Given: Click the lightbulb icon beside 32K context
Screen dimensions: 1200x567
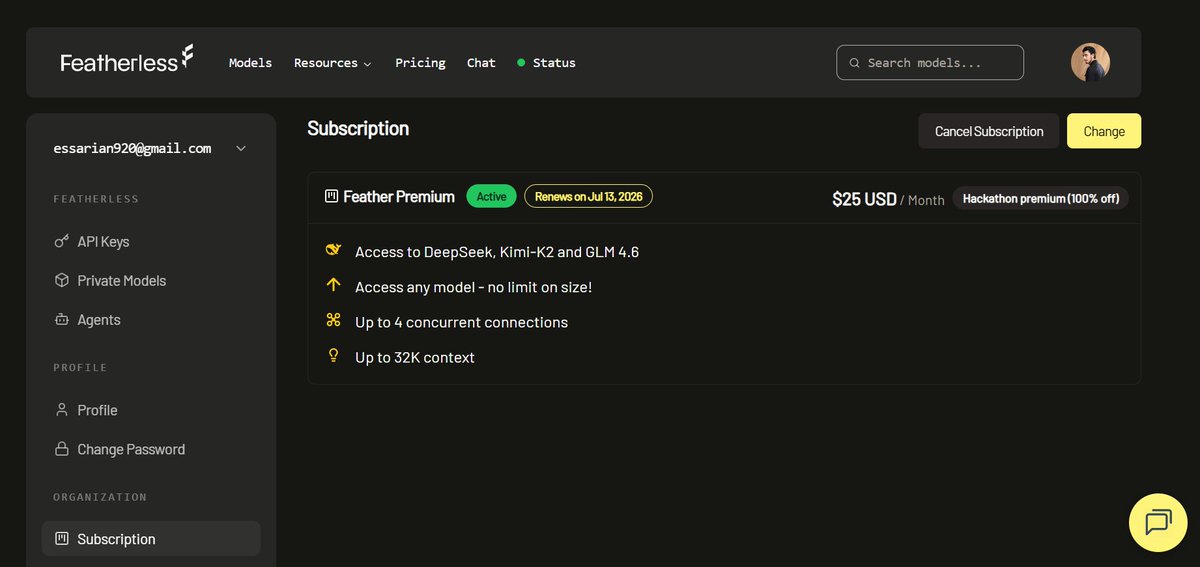Looking at the screenshot, I should (334, 356).
